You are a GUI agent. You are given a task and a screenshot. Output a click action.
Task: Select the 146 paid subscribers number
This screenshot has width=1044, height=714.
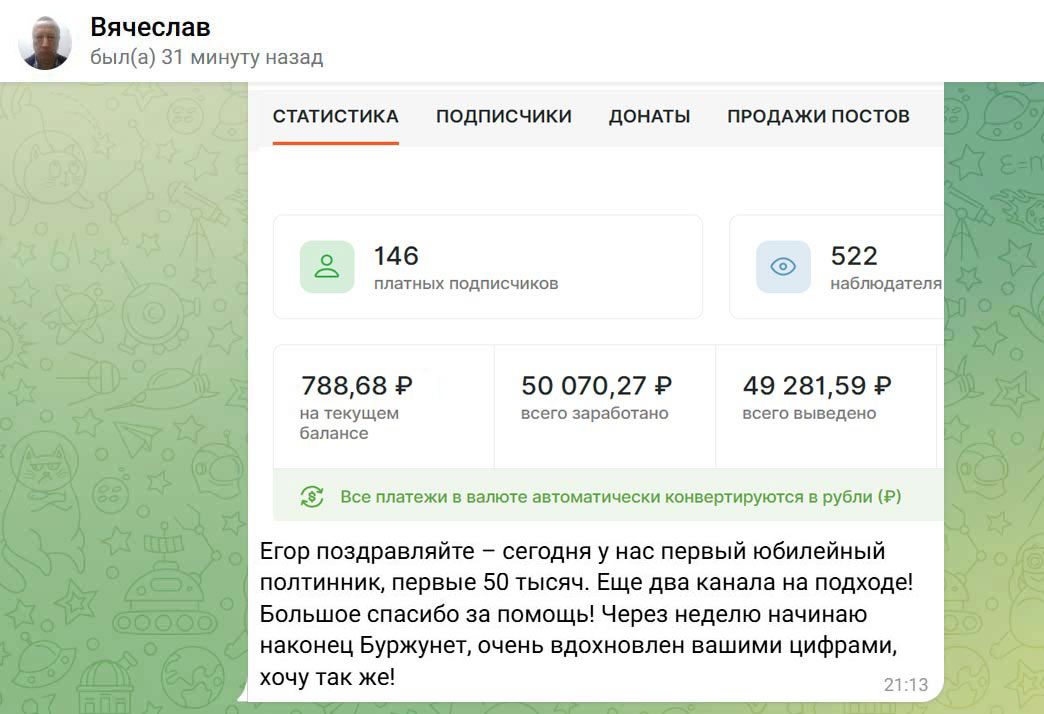[396, 256]
